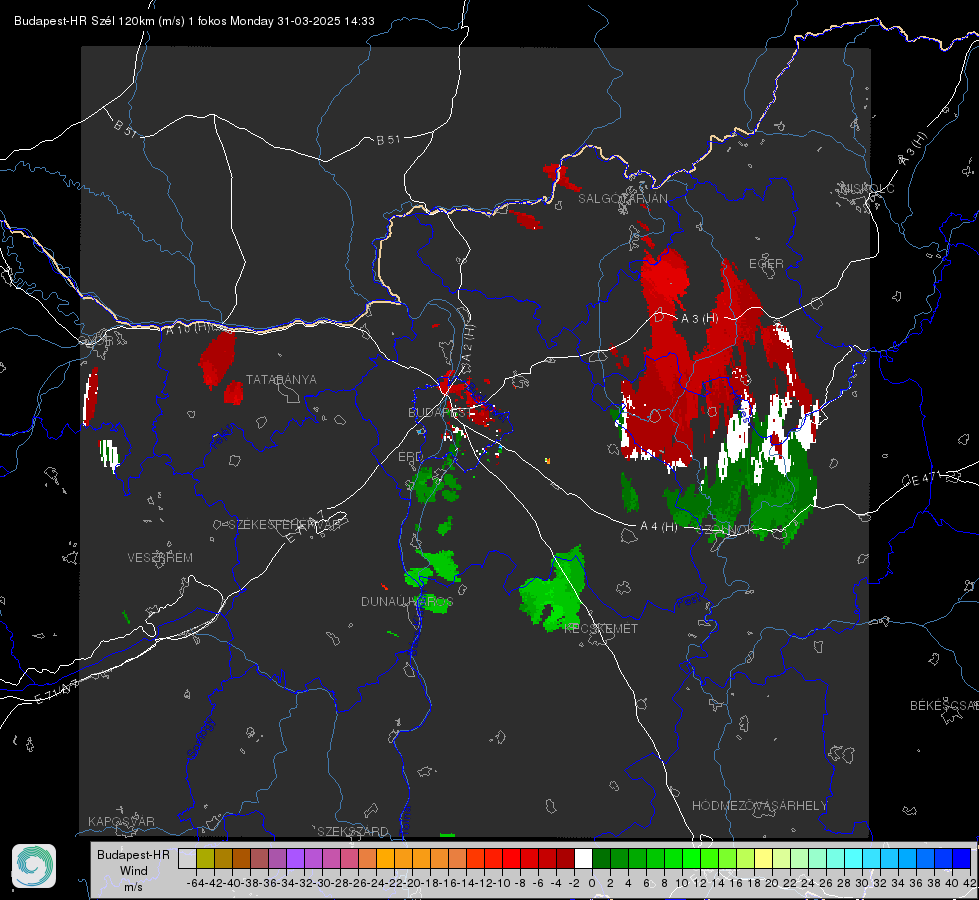This screenshot has height=900, width=979.
Task: Click the MISKOLC city label
Action: tap(868, 189)
